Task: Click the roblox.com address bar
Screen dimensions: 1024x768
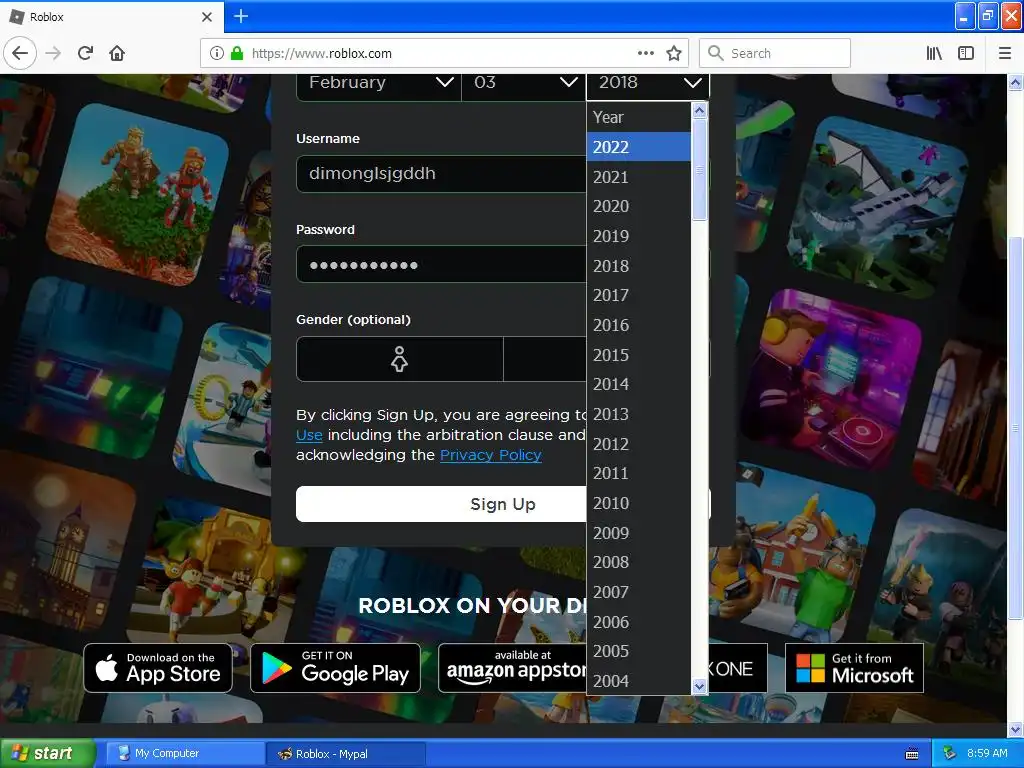Action: click(443, 53)
